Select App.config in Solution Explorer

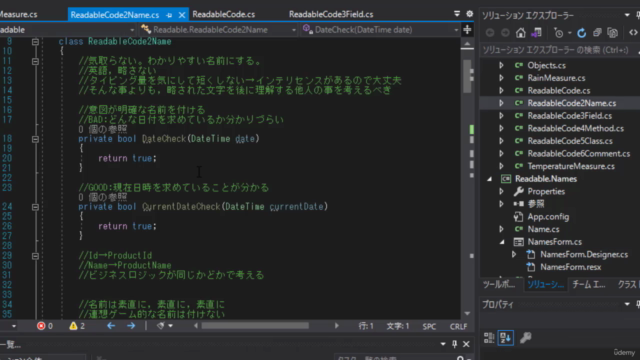548,217
